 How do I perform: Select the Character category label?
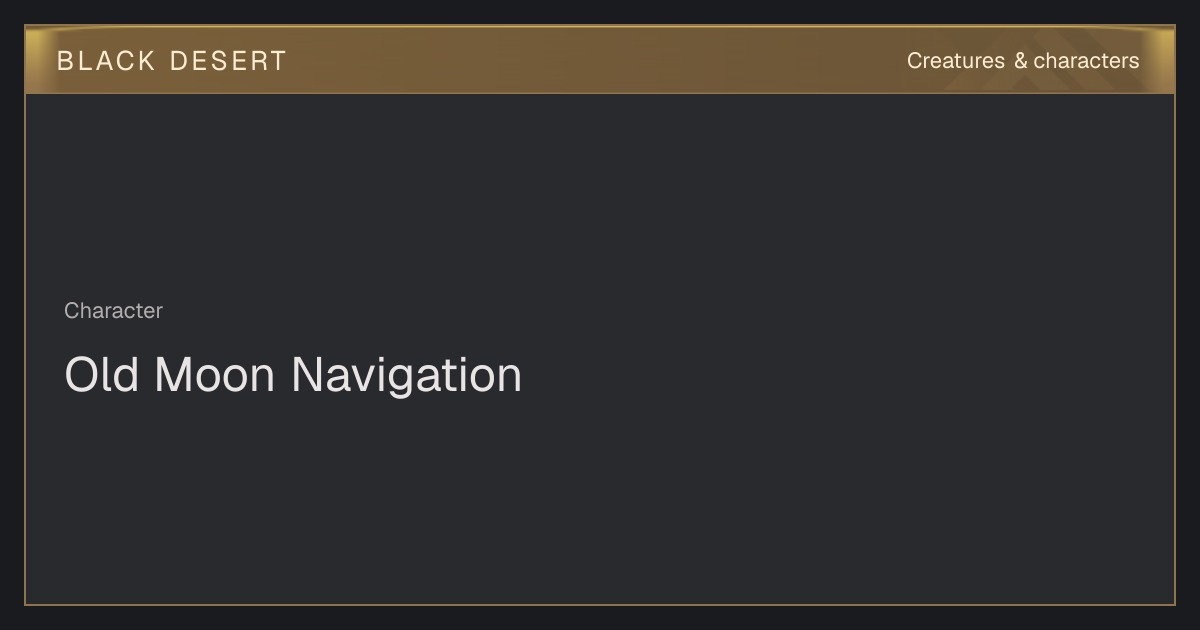point(113,311)
